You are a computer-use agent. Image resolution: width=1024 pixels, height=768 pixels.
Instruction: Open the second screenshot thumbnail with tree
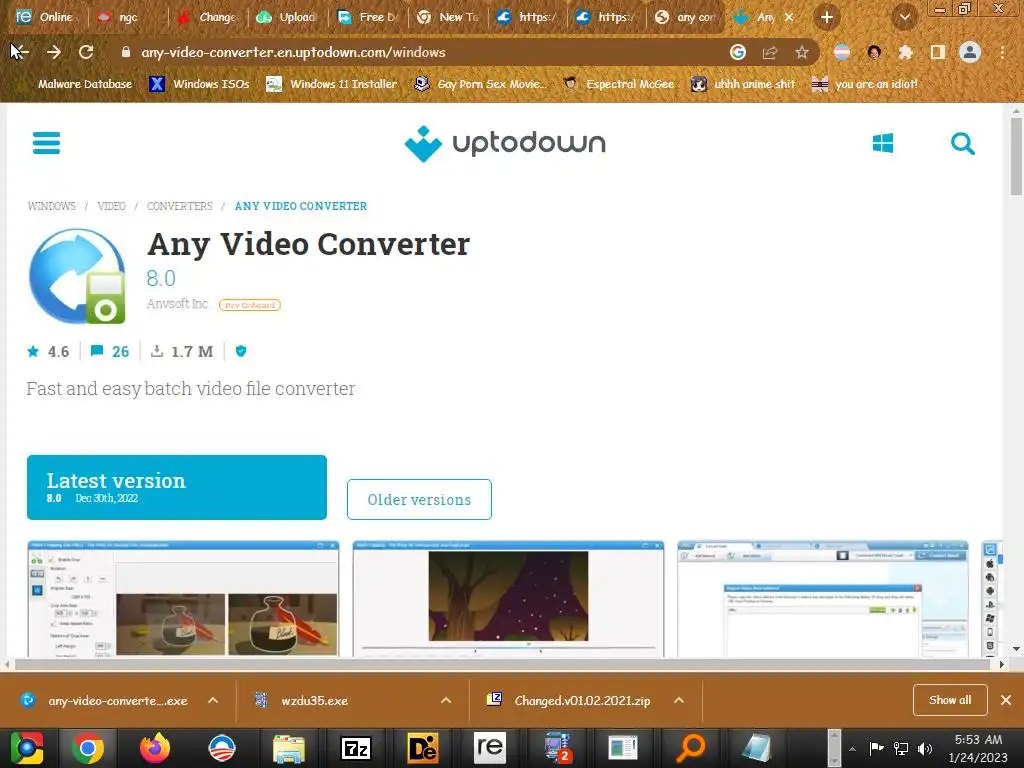[508, 599]
